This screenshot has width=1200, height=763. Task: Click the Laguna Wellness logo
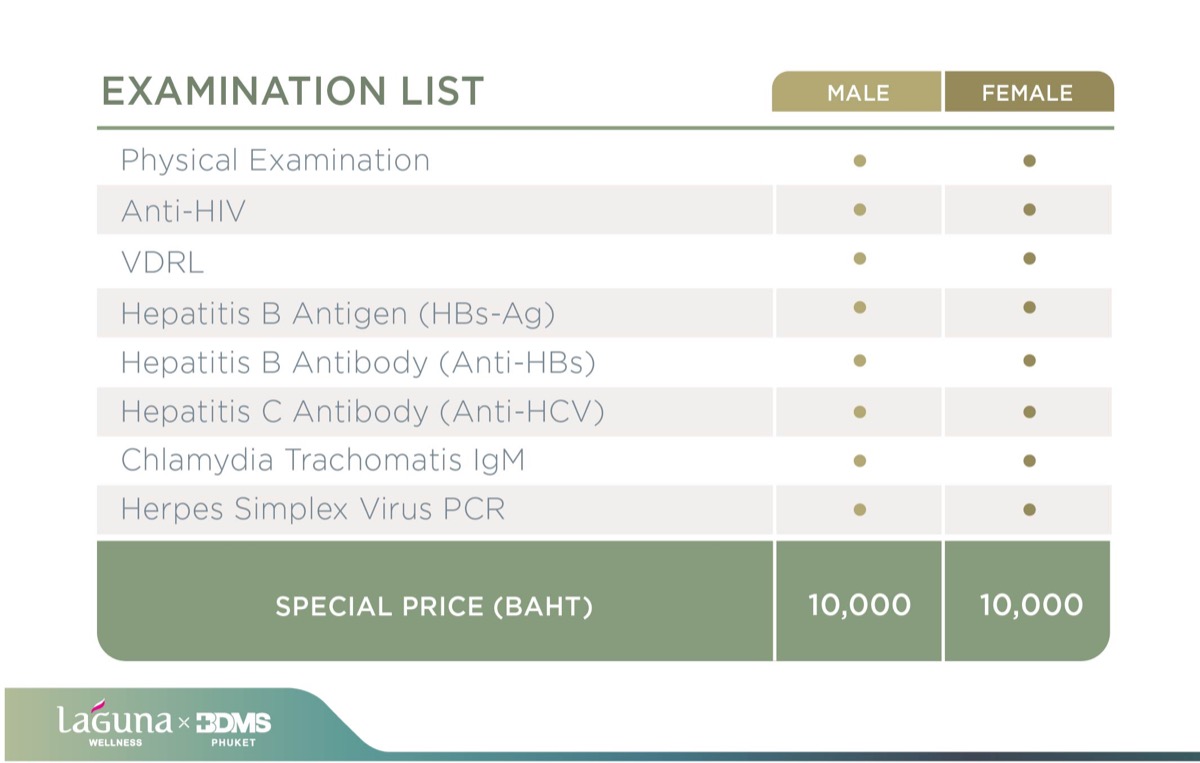[113, 724]
